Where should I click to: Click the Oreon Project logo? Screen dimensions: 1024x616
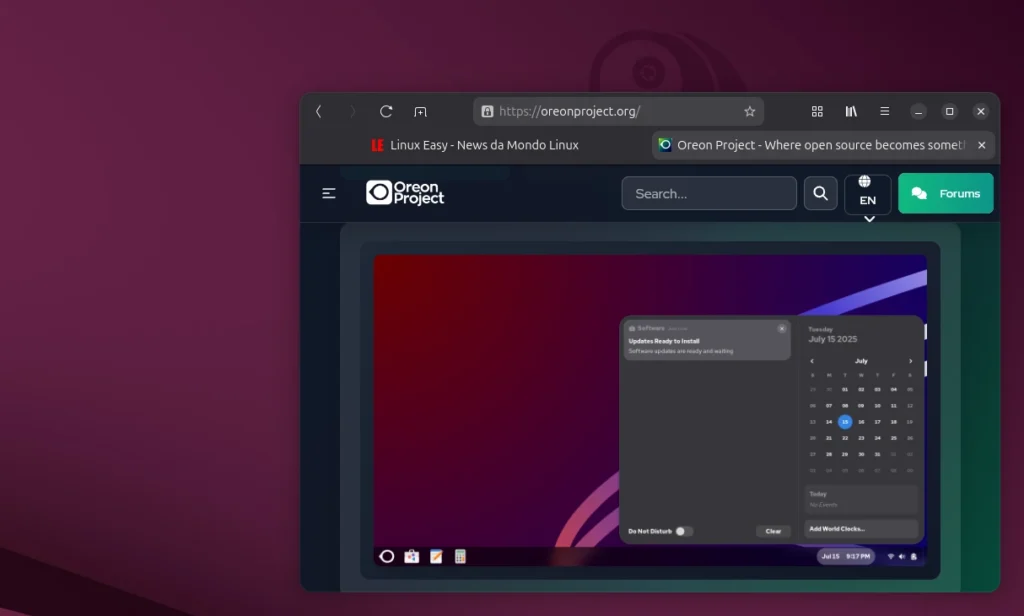[x=405, y=193]
